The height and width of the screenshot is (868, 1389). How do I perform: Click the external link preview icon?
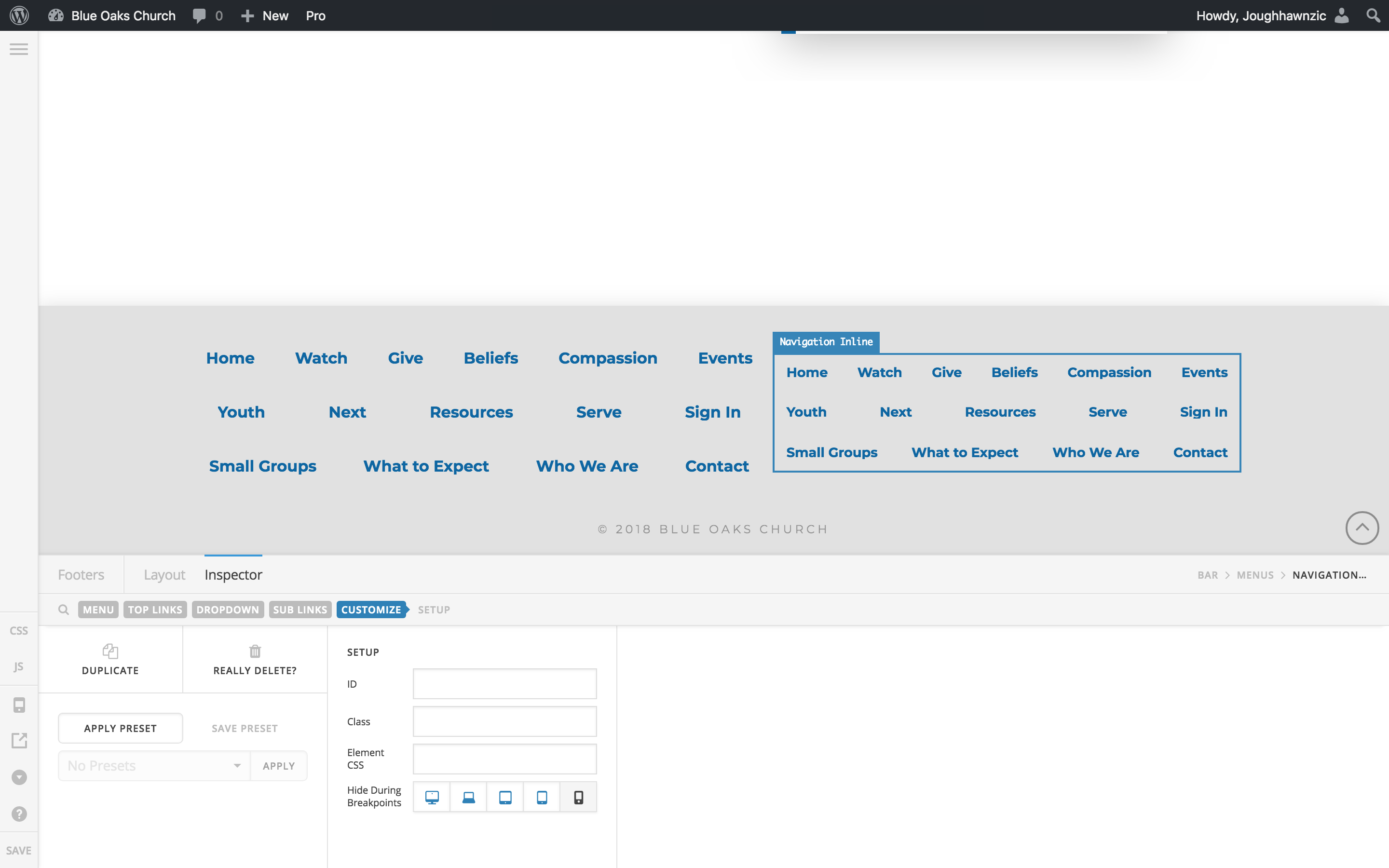(19, 741)
